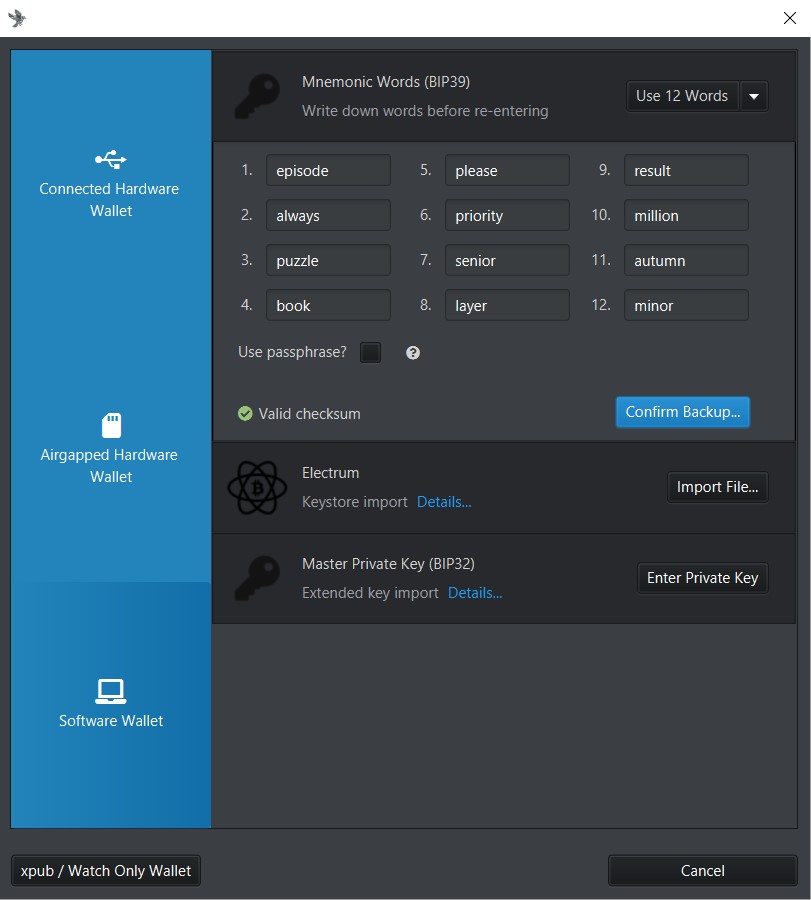The width and height of the screenshot is (811, 900).
Task: Click Import File for Electrum keystore
Action: tap(717, 487)
